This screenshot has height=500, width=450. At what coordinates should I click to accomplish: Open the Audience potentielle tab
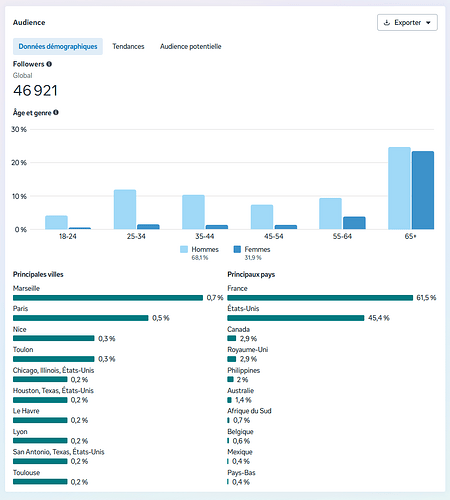(190, 46)
